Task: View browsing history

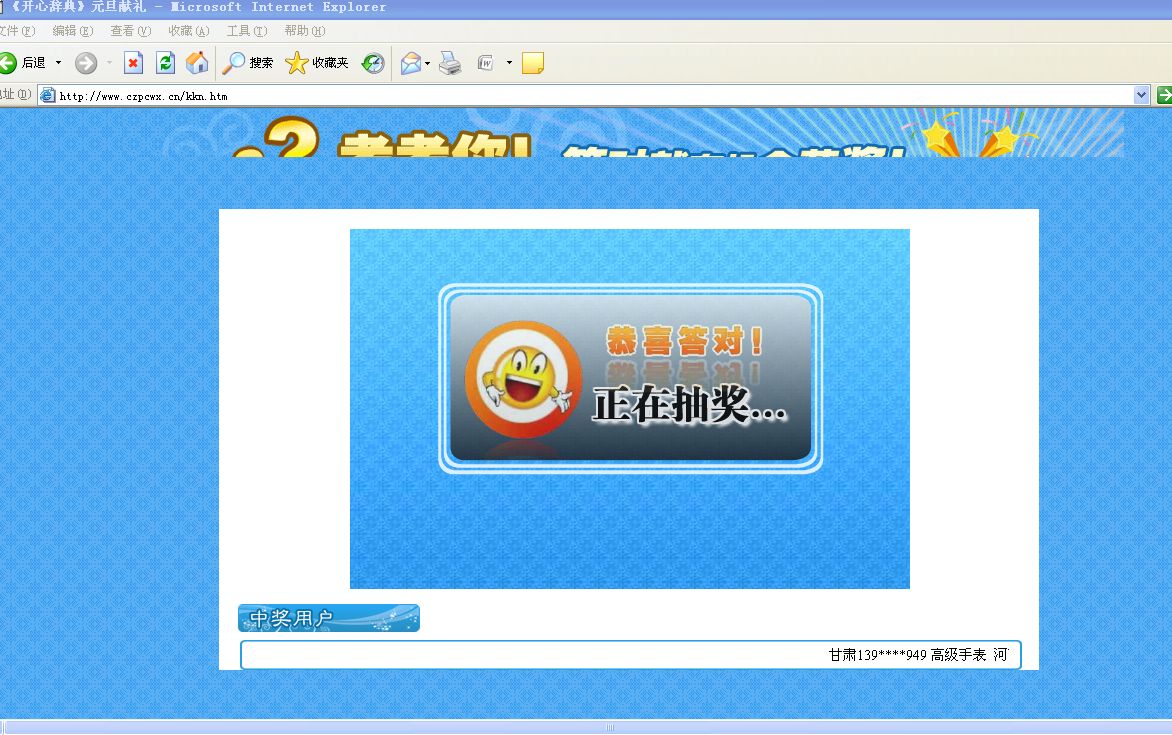Action: click(x=372, y=62)
